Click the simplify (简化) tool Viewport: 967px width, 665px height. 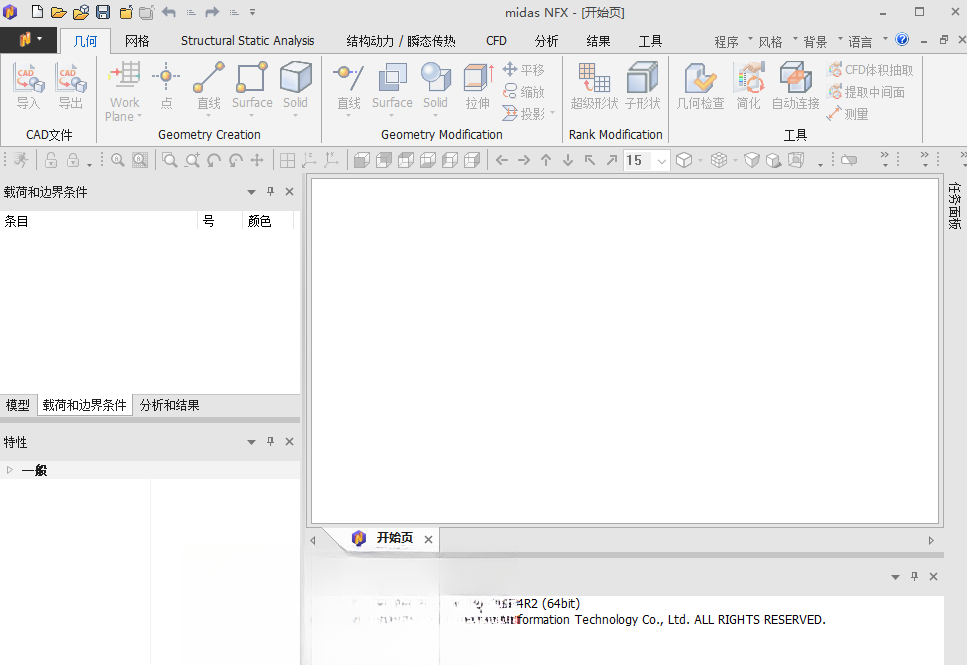pyautogui.click(x=748, y=86)
